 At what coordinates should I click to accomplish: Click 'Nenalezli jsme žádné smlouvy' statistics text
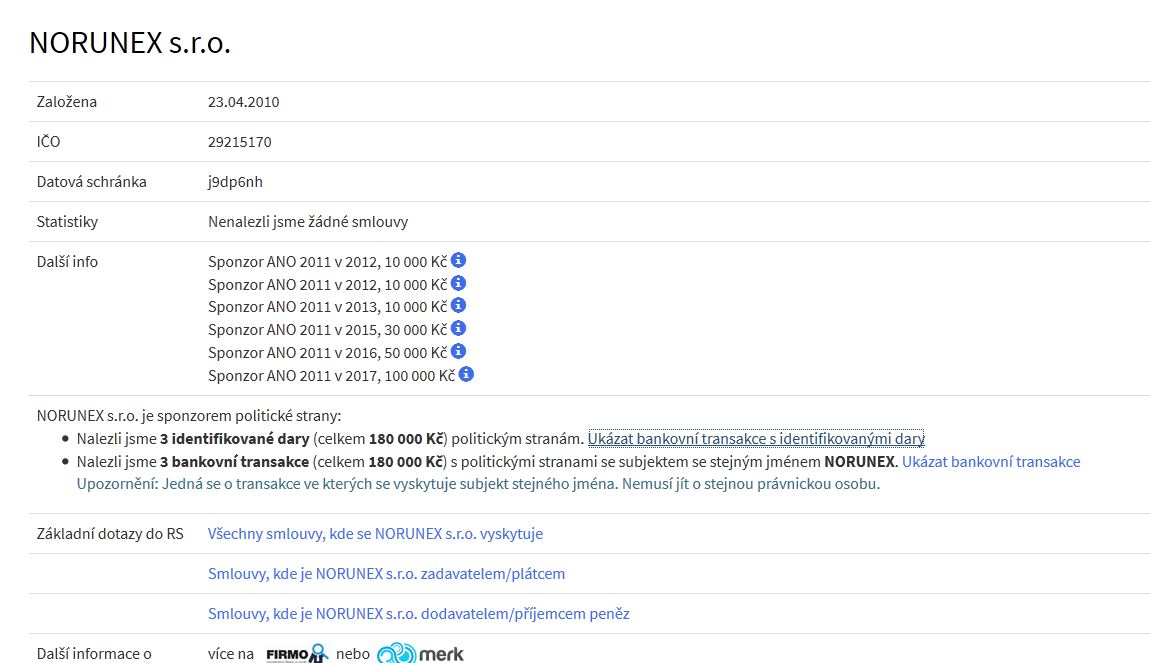tap(308, 221)
